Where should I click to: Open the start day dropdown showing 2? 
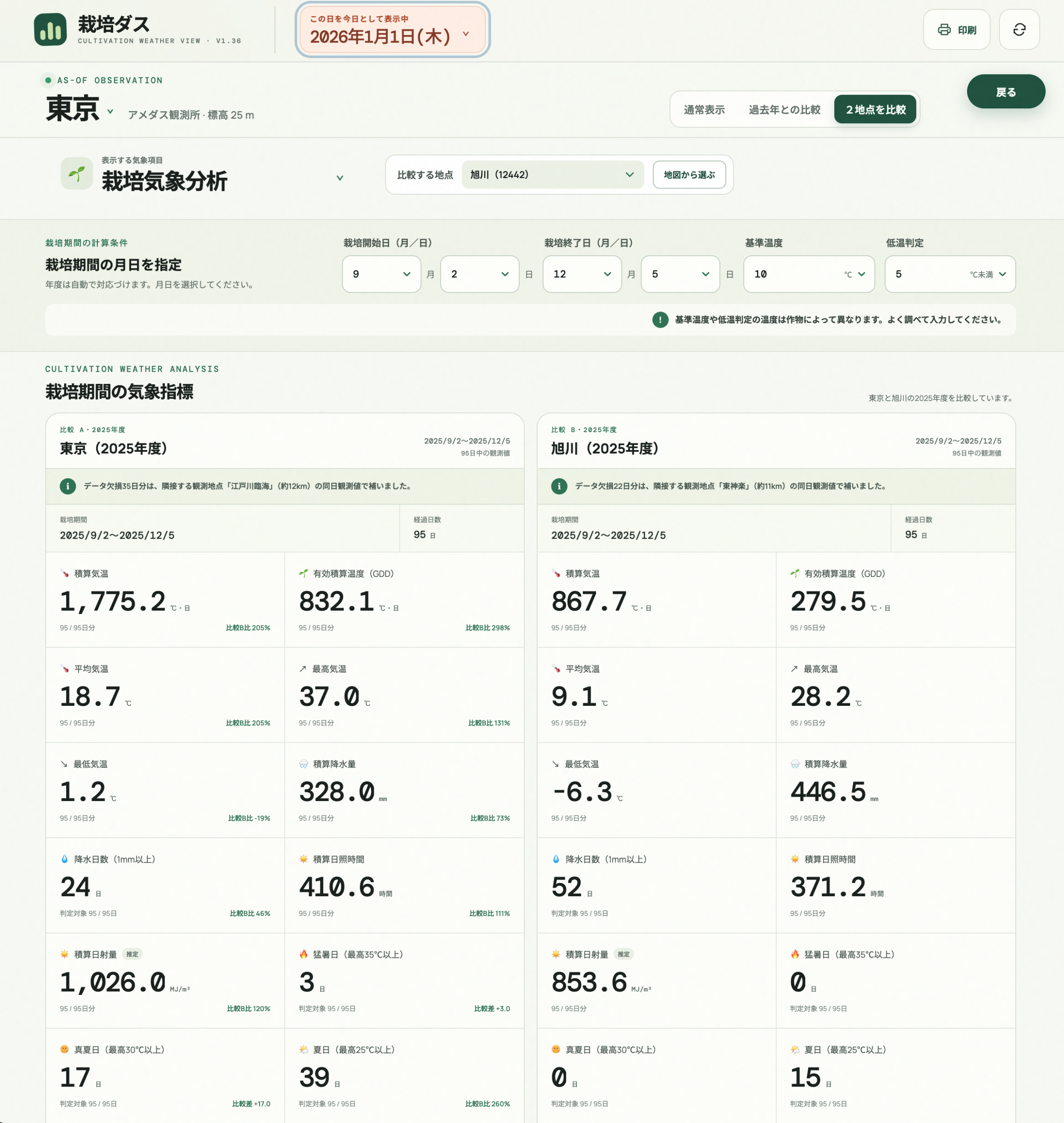coord(479,274)
